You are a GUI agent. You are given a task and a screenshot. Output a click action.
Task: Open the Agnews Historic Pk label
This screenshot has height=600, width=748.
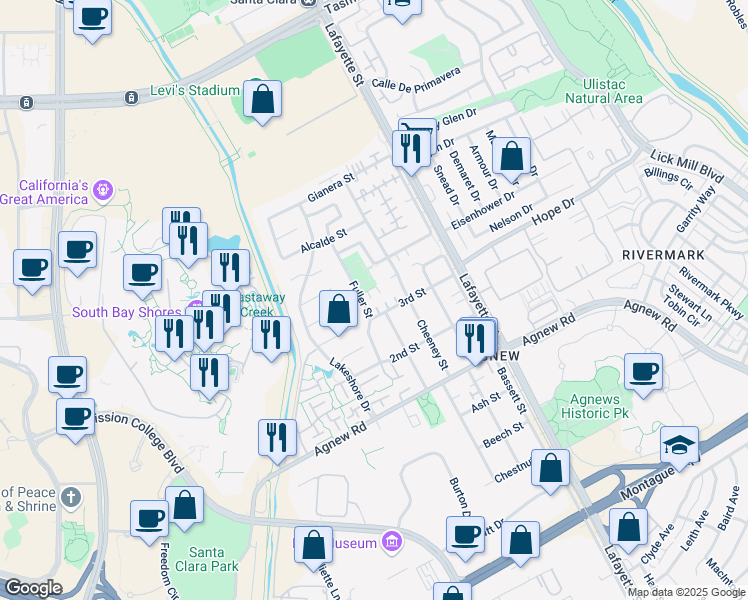(595, 406)
